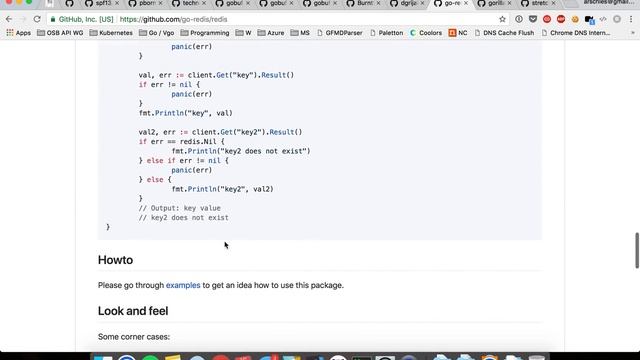Image resolution: width=640 pixels, height=360 pixels.
Task: Click the Look and feel heading
Action: [x=133, y=311]
